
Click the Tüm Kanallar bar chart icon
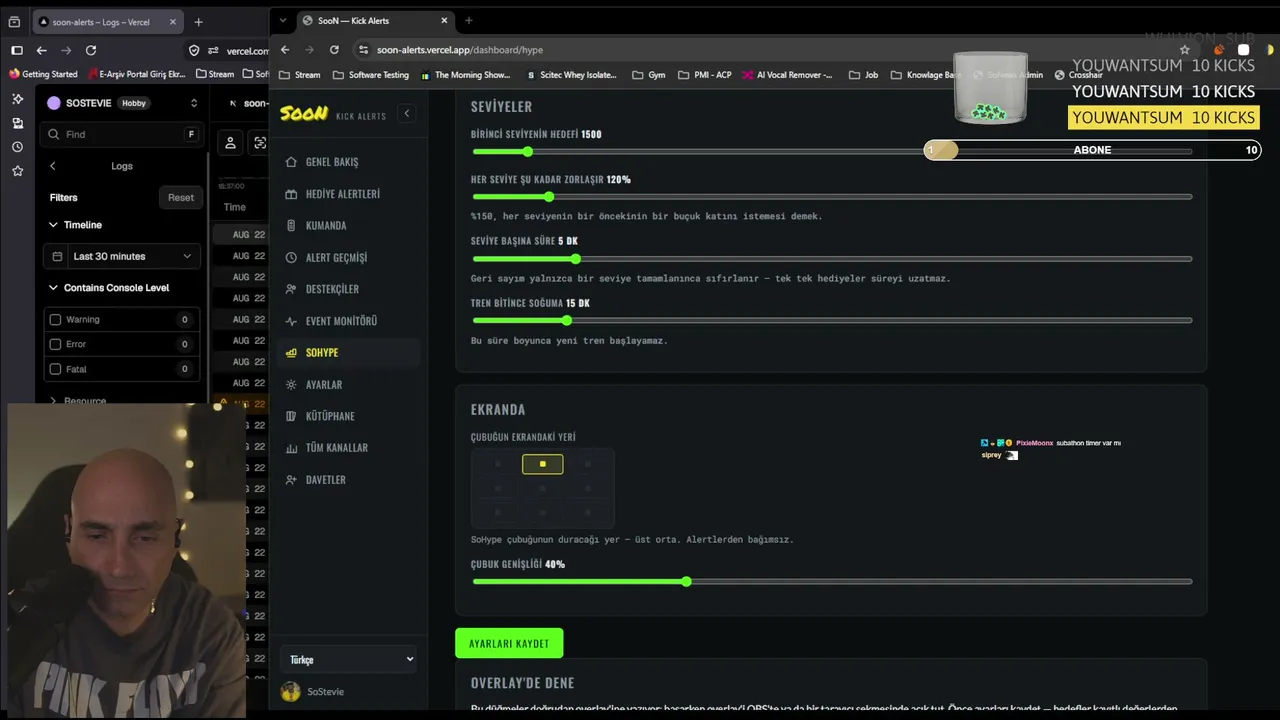[291, 448]
